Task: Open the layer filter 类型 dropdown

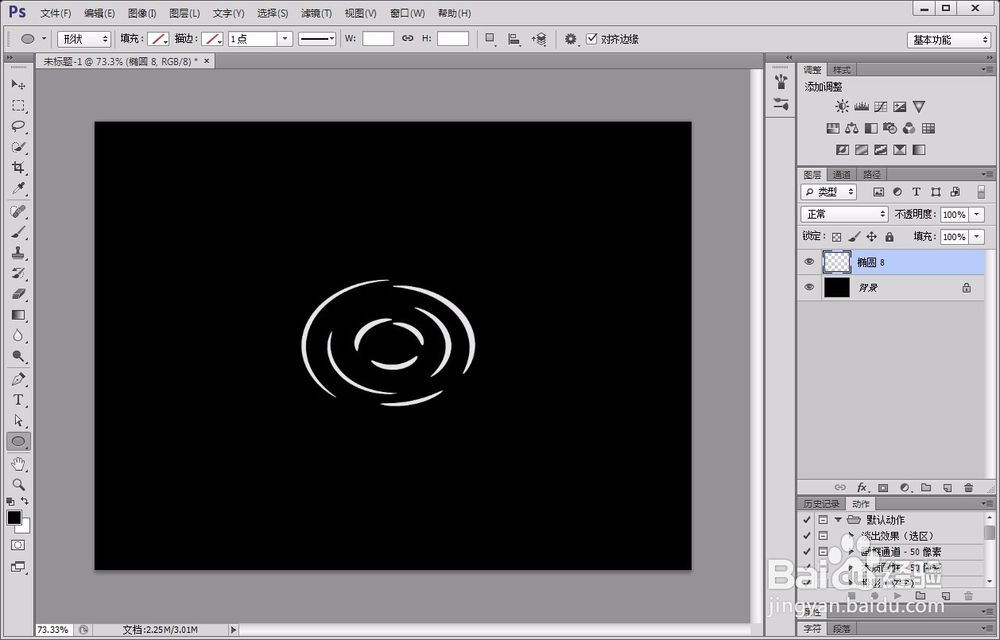Action: [x=829, y=192]
